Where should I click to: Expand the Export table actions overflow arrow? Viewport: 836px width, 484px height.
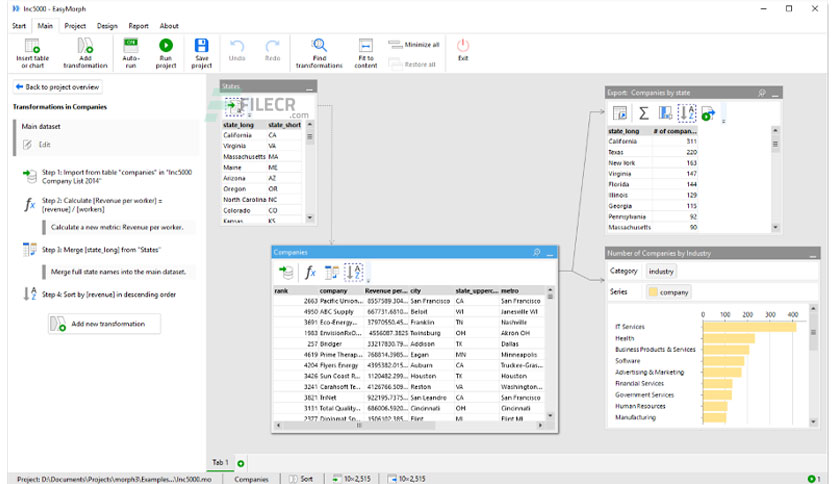coord(724,122)
